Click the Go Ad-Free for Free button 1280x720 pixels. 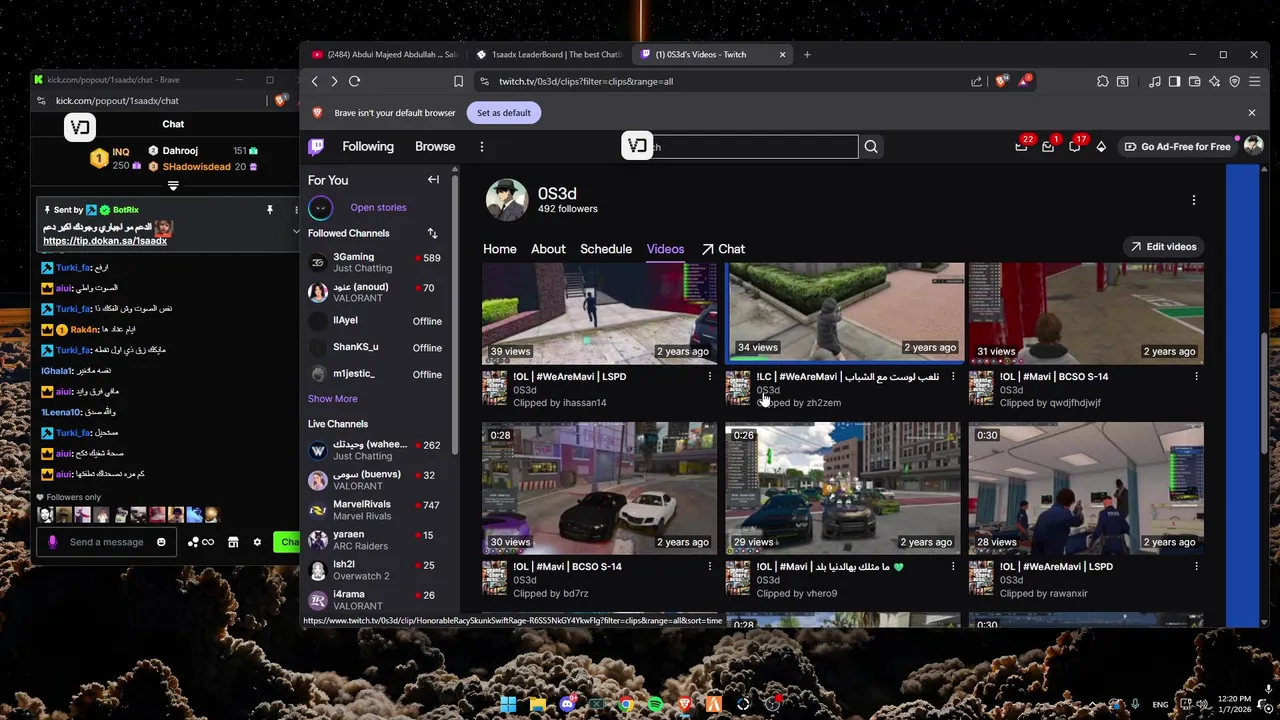click(1177, 147)
